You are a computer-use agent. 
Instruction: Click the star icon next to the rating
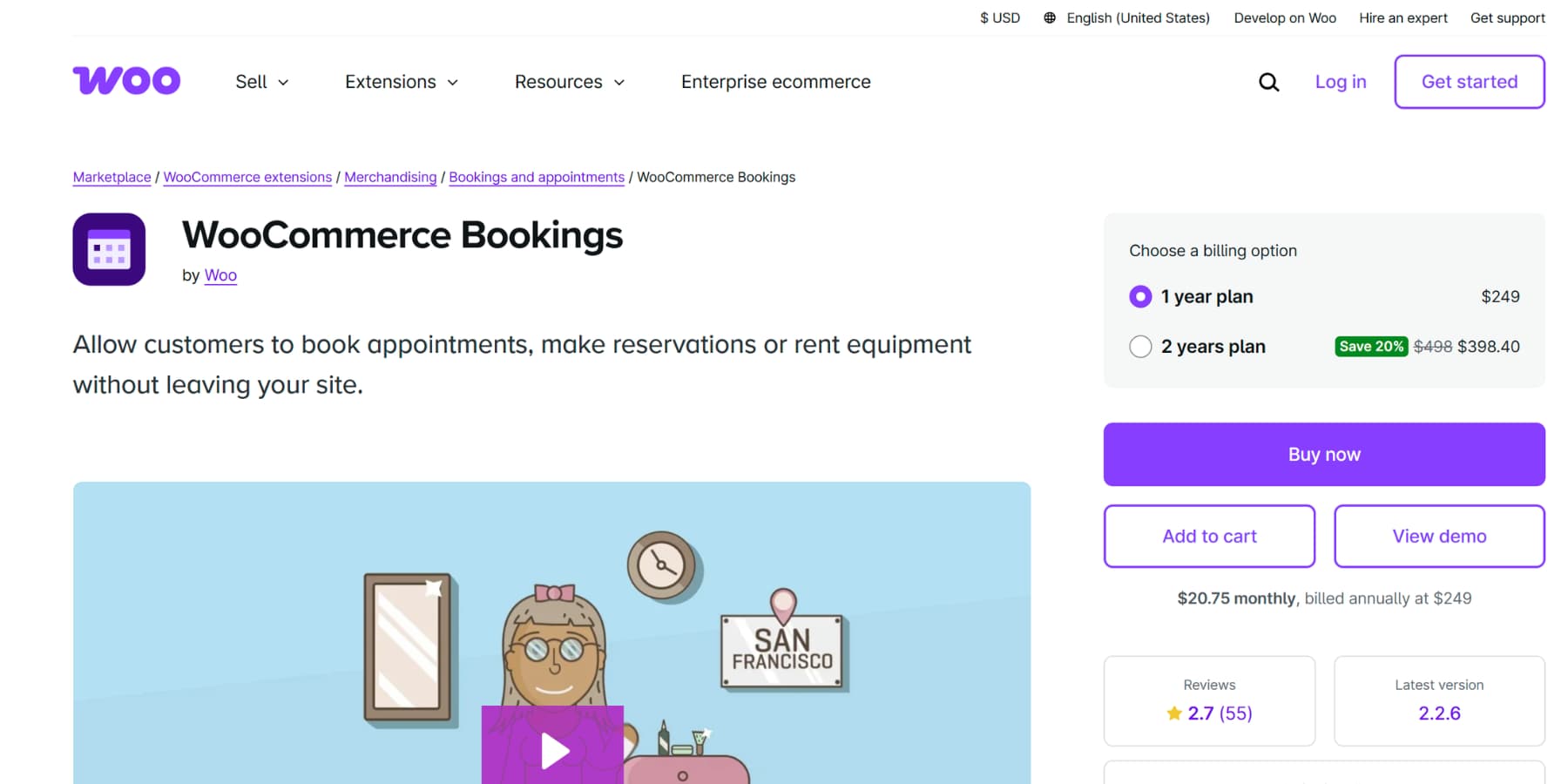point(1176,713)
